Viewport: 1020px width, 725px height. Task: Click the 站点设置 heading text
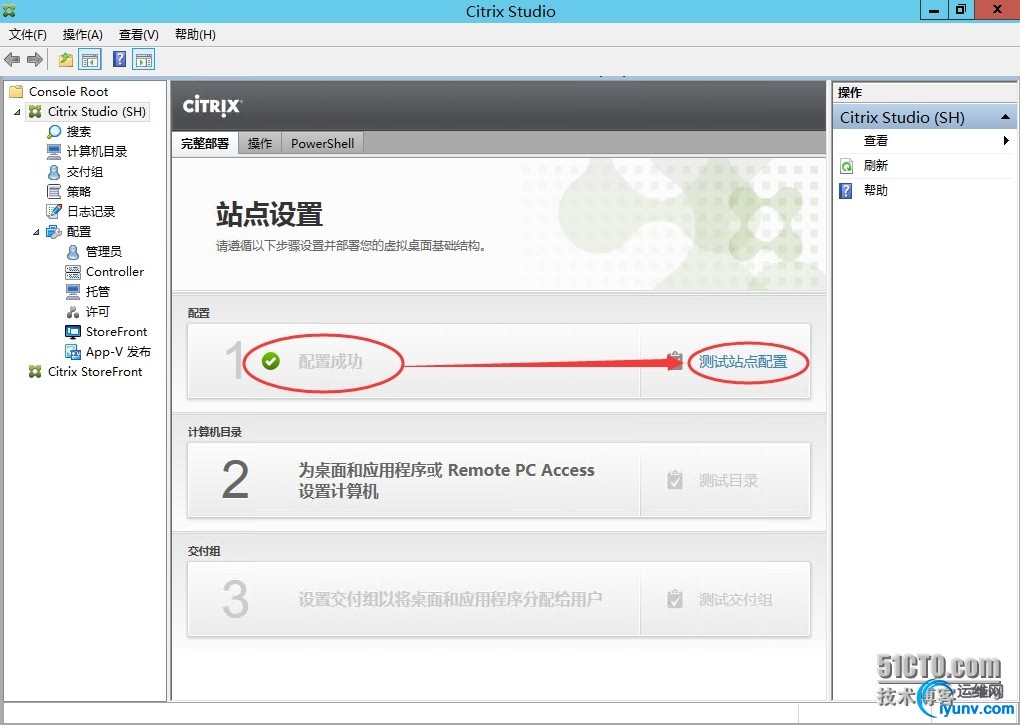[x=269, y=215]
